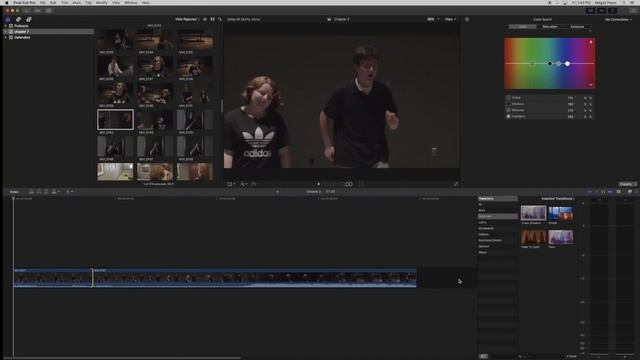Toggle snapping in timeline toolbar
640x360 pixels.
point(610,192)
